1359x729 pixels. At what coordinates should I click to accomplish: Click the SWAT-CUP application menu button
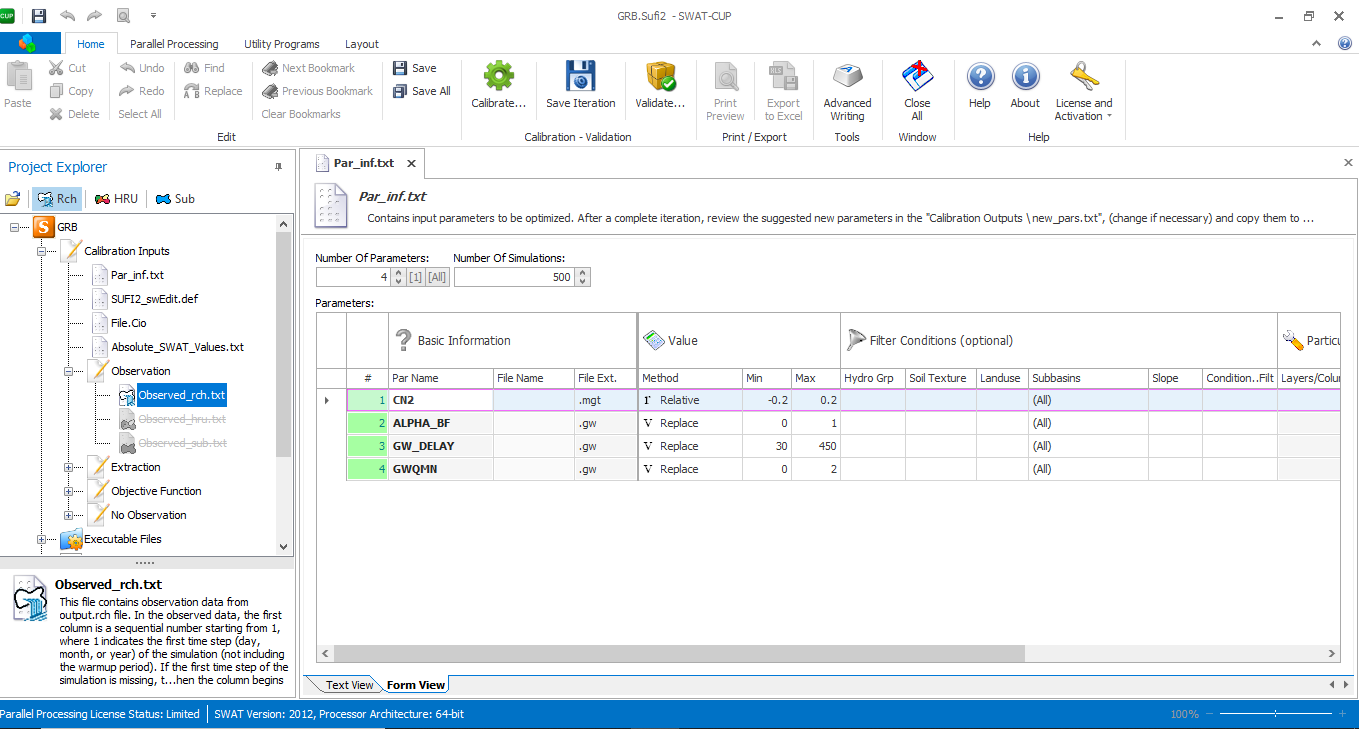pos(28,43)
